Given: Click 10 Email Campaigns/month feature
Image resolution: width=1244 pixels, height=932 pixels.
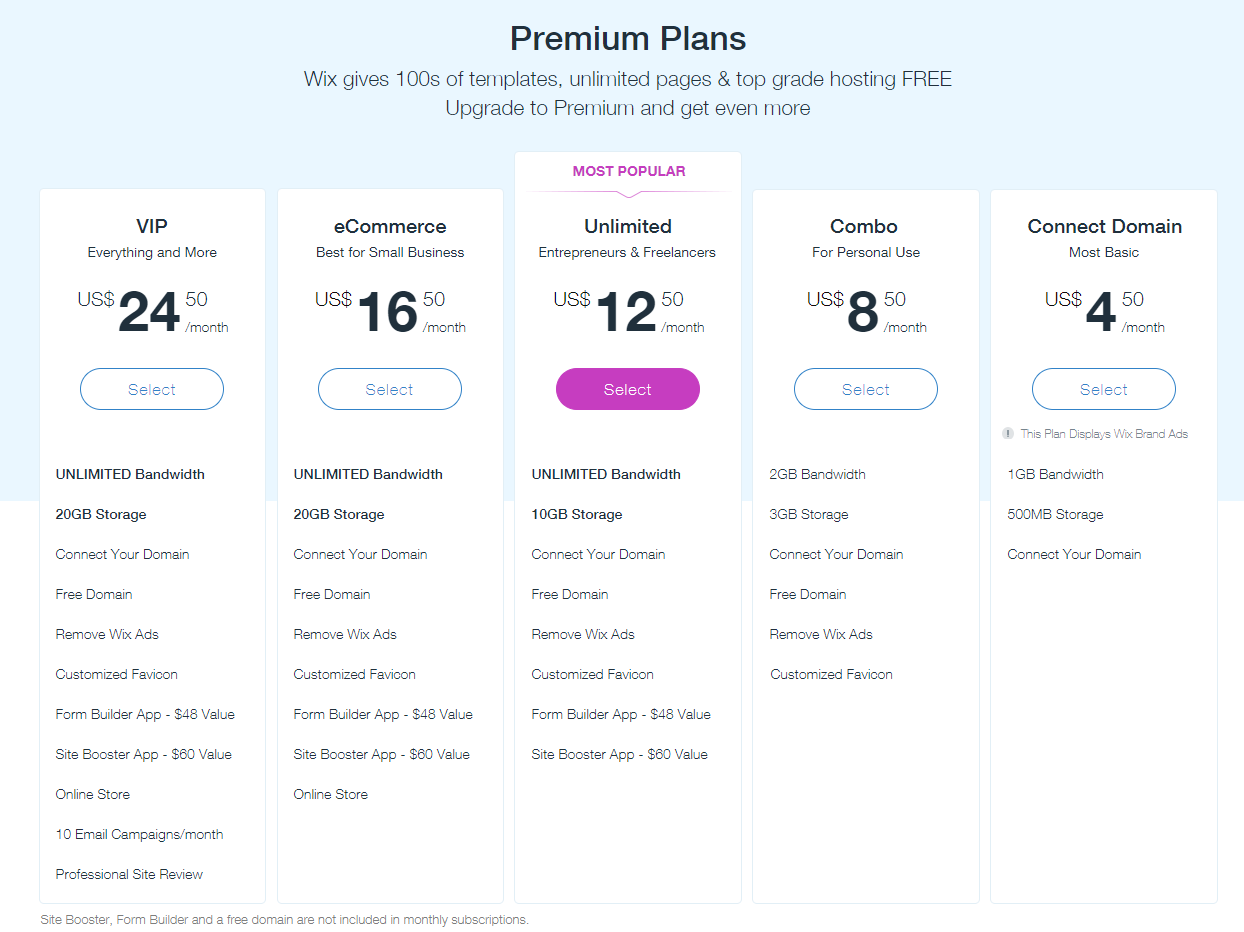Looking at the screenshot, I should [x=139, y=834].
